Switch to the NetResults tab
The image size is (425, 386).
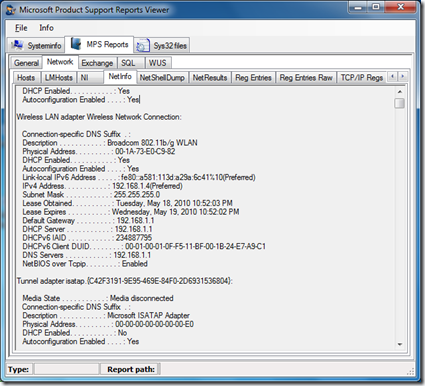(210, 78)
